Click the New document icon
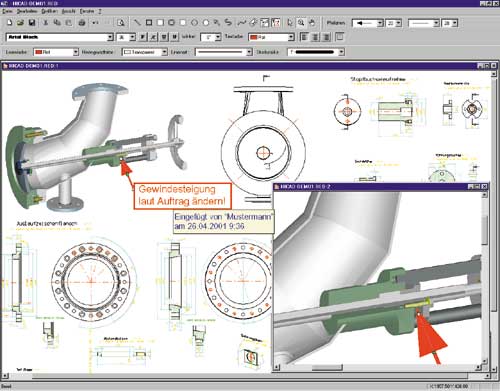Image resolution: width=500 pixels, height=391 pixels. pyautogui.click(x=9, y=23)
